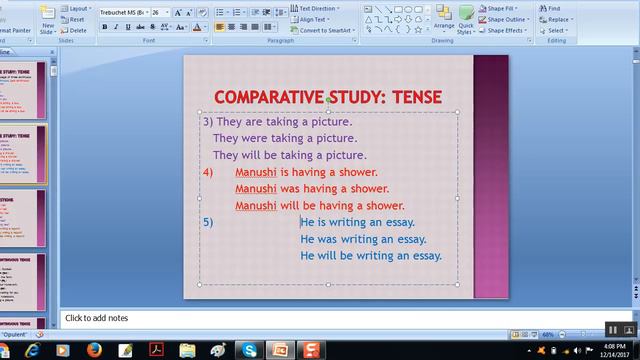Screen dimensions: 640x360
Task: Toggle italic formatting
Action: pos(116,27)
